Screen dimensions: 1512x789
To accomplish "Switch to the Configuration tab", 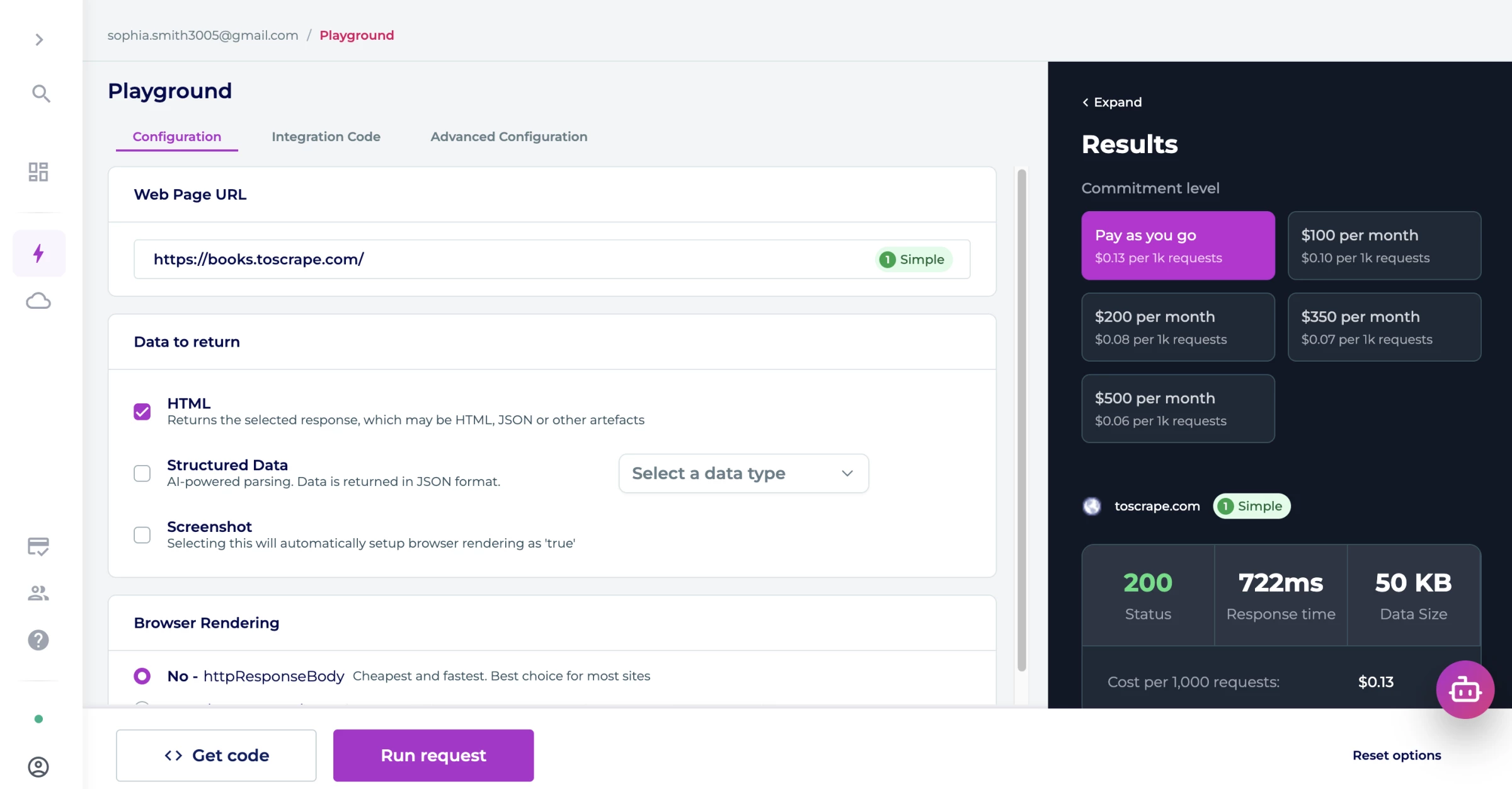I will tap(177, 137).
